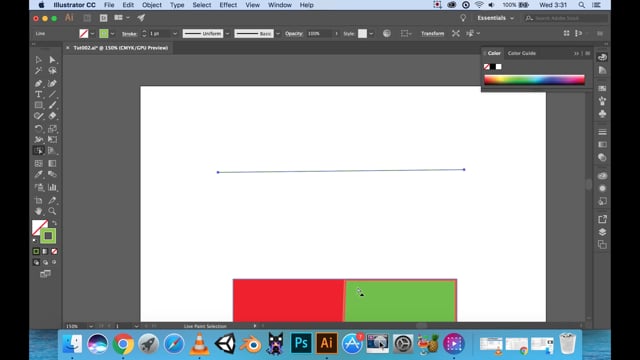
Task: Select the Pen tool
Action: (38, 83)
